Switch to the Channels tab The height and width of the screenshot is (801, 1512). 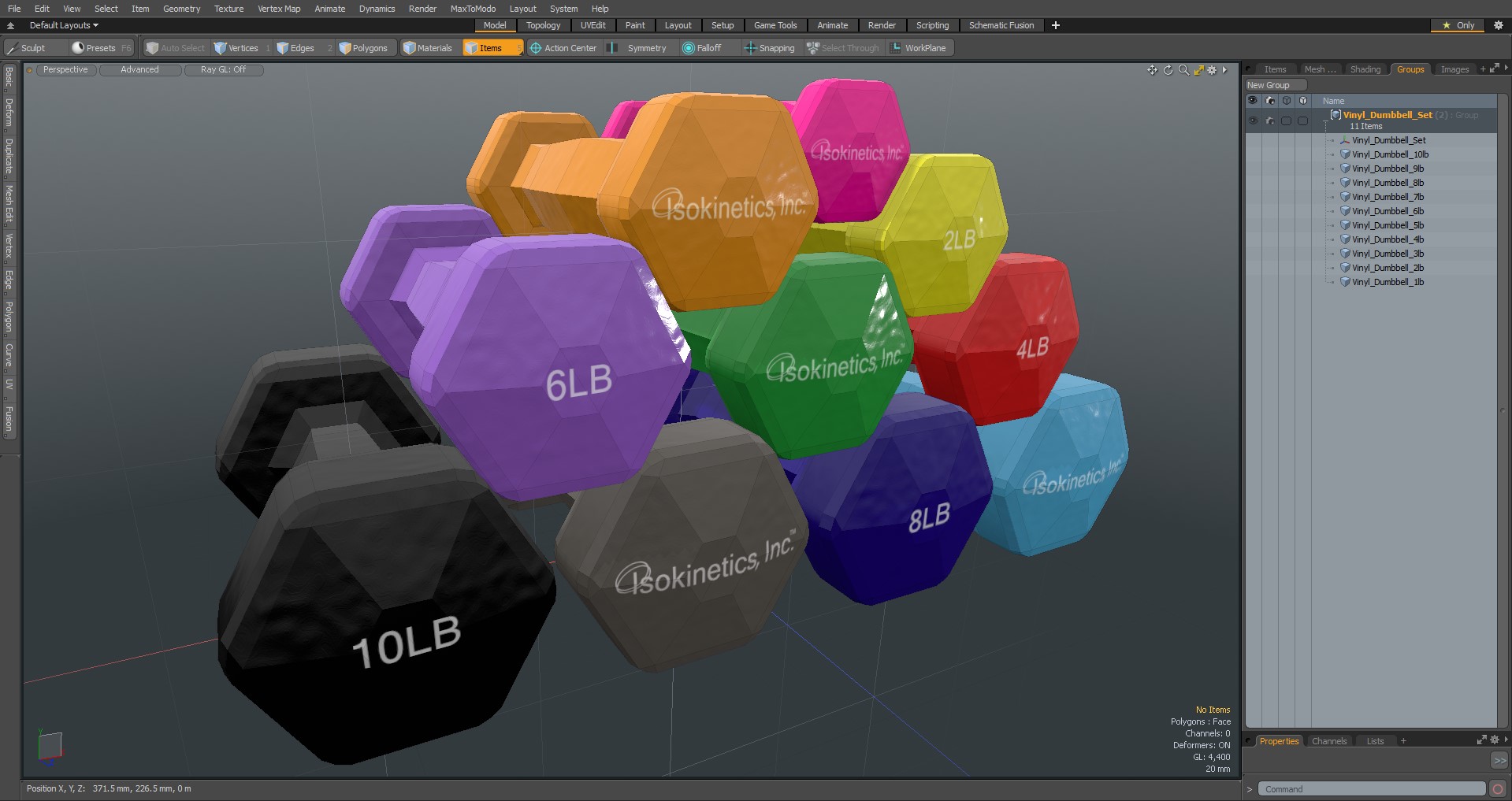coord(1329,741)
